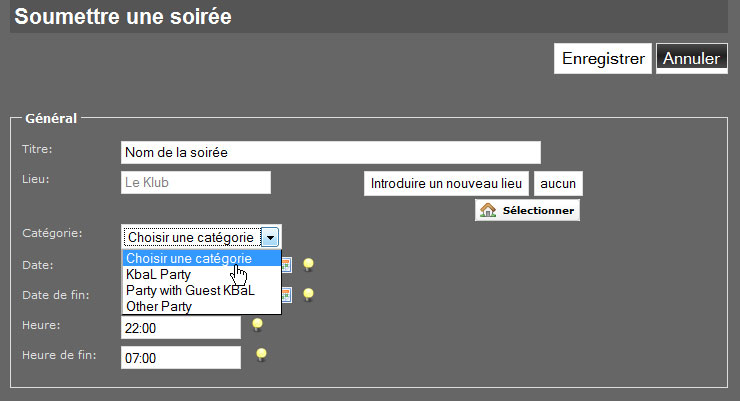This screenshot has height=401, width=740.
Task: Open the calendar picker icon beside Date
Action: [x=286, y=265]
